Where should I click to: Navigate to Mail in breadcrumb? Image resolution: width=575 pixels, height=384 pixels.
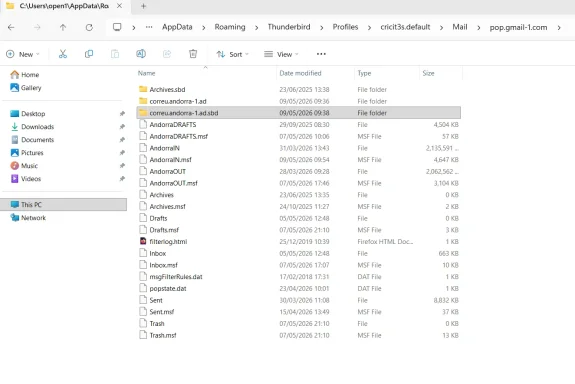pyautogui.click(x=460, y=27)
